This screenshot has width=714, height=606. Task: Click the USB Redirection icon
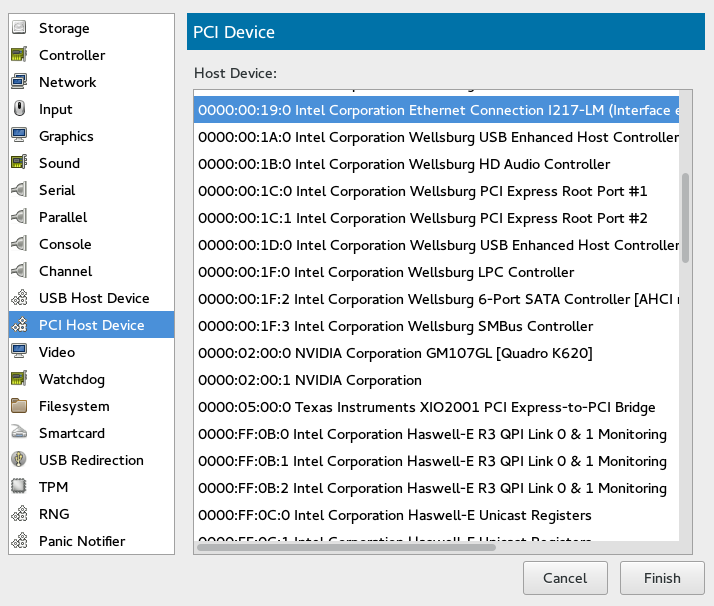coord(19,460)
